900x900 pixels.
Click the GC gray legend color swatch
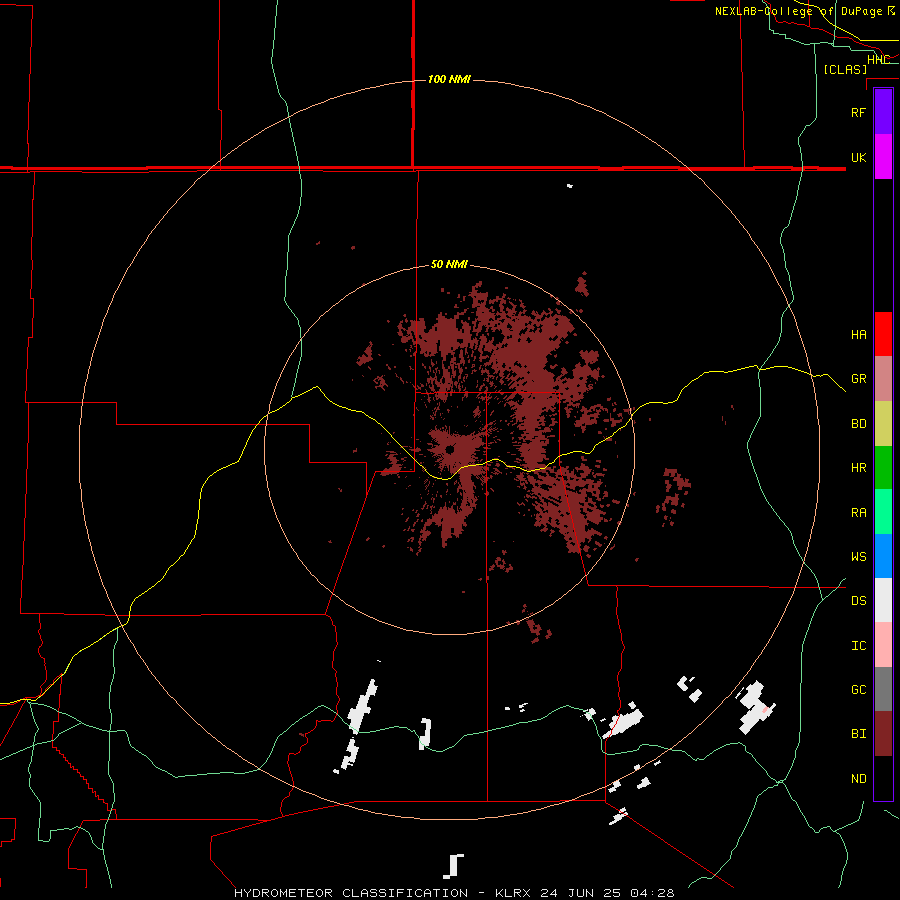tap(883, 689)
